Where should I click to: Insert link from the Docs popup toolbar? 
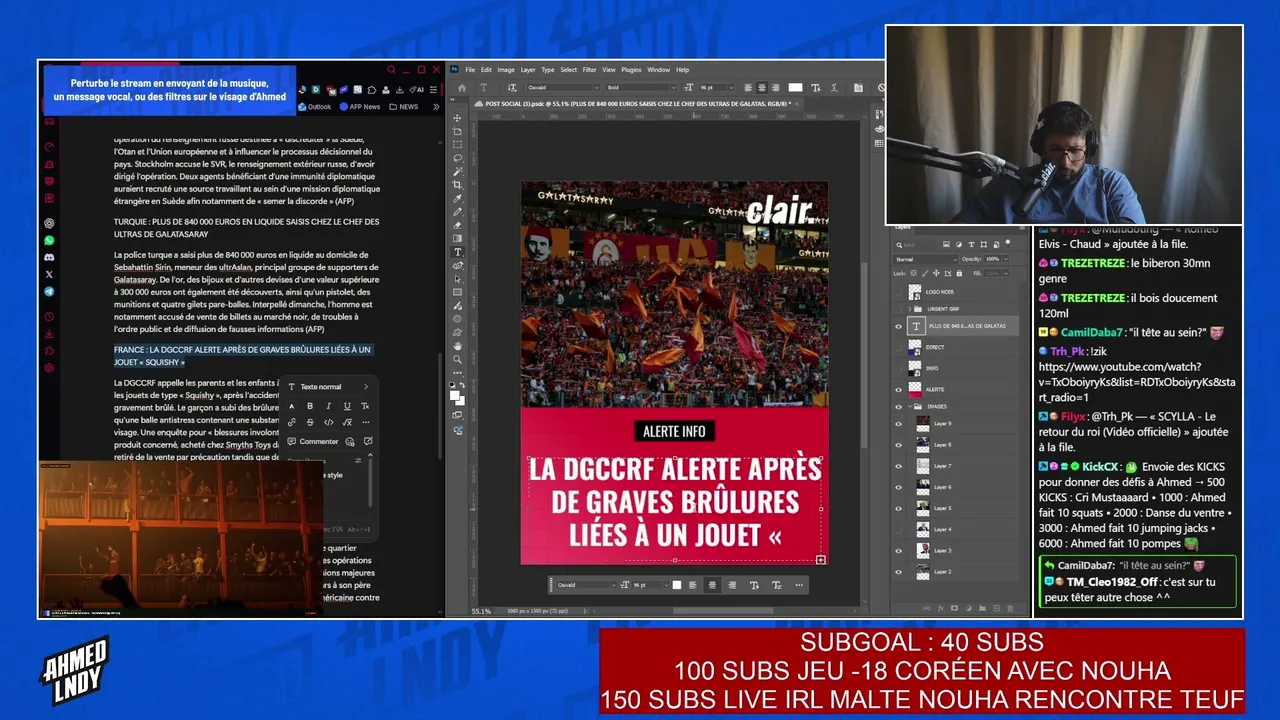coord(292,423)
